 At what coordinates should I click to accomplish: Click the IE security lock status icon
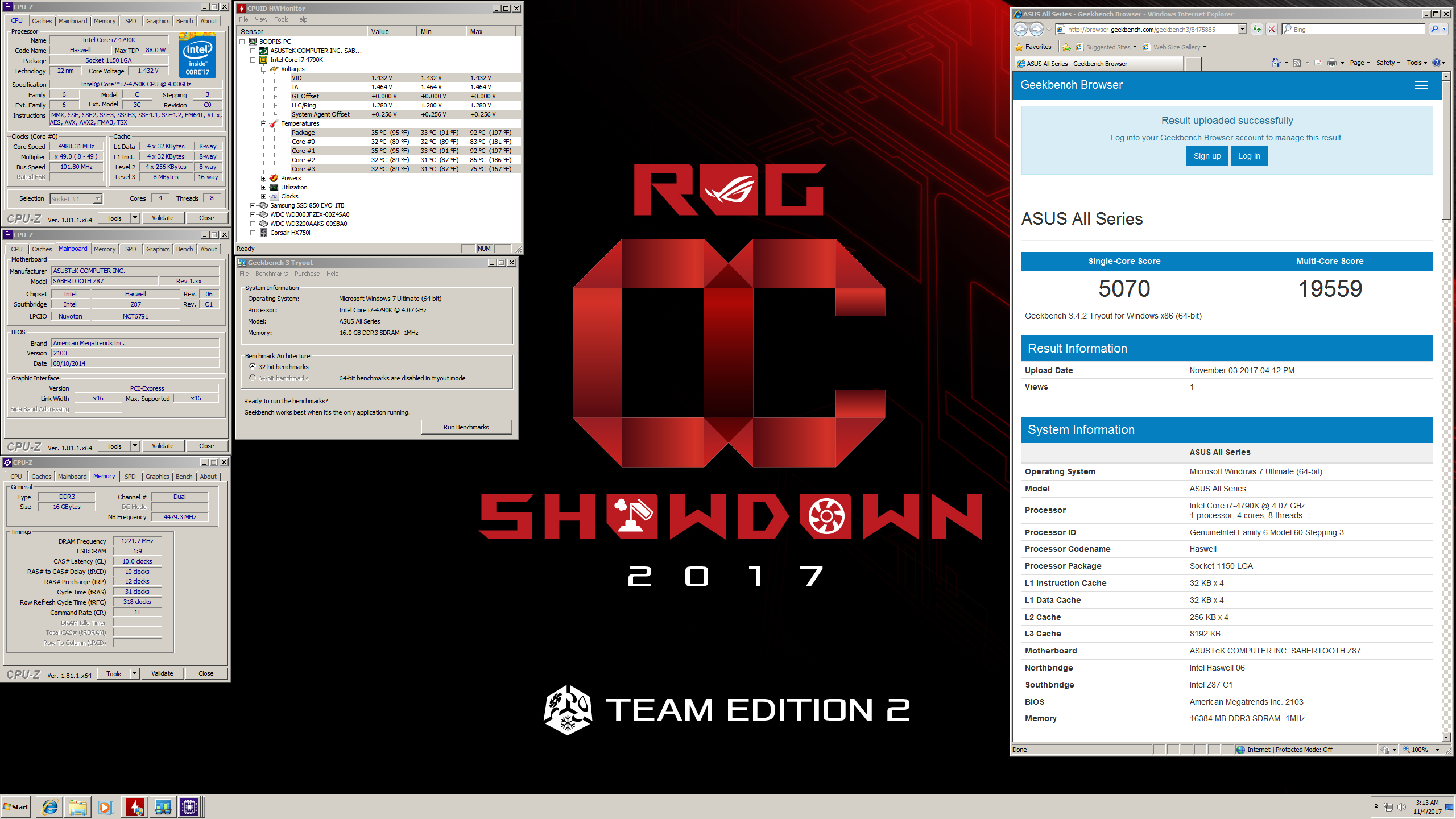tap(1386, 750)
